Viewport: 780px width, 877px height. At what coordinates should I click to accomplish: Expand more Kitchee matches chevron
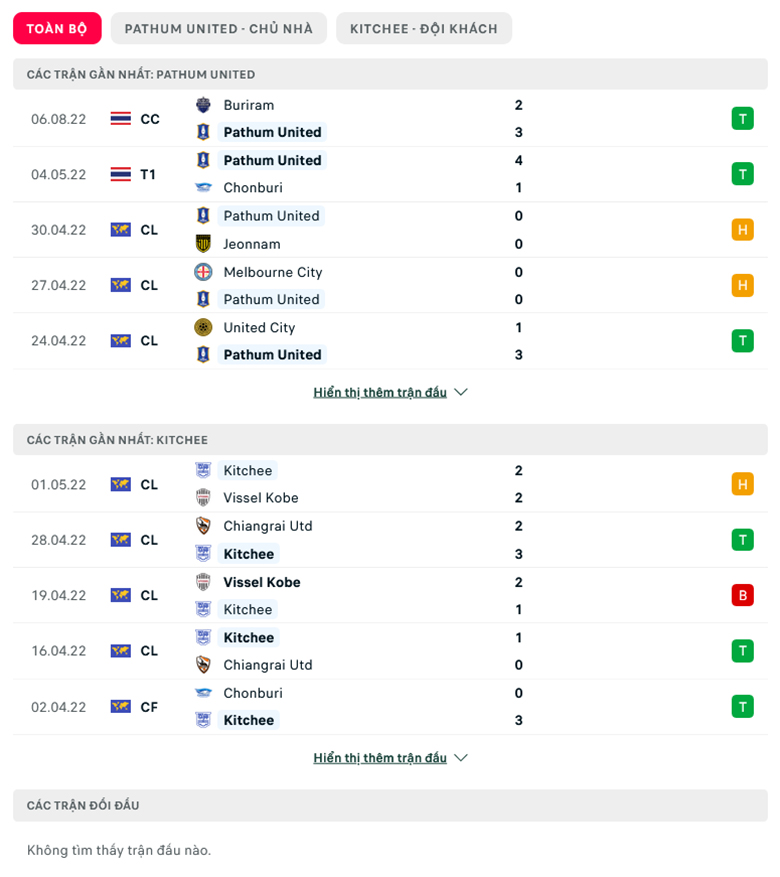[x=461, y=758]
